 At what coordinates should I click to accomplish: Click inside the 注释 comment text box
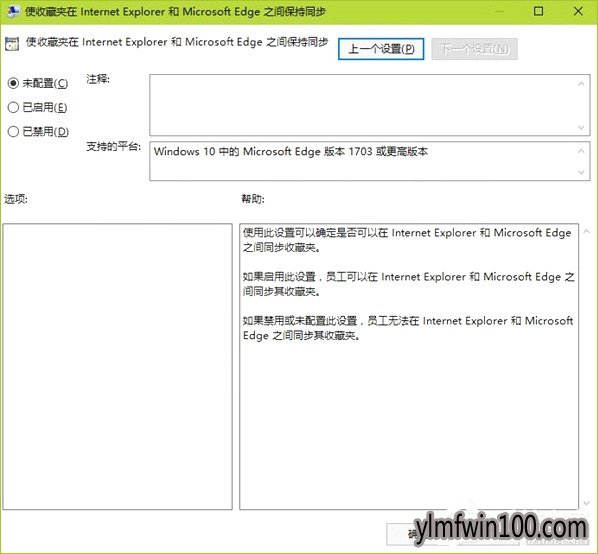(362, 105)
